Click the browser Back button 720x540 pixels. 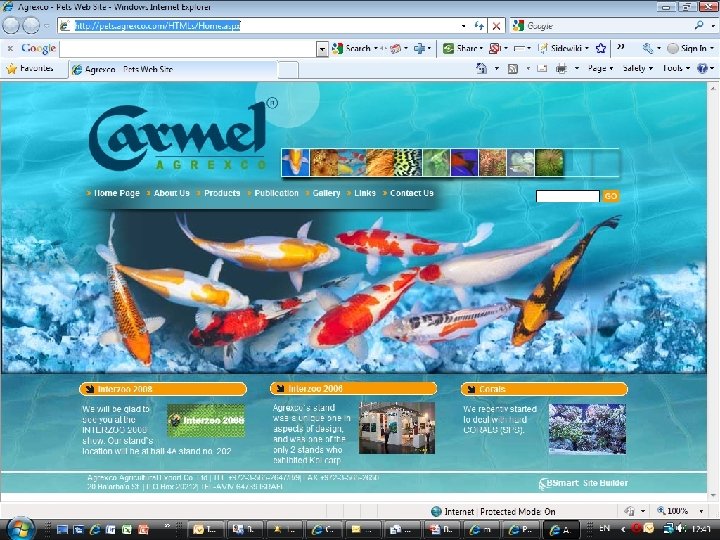11,26
